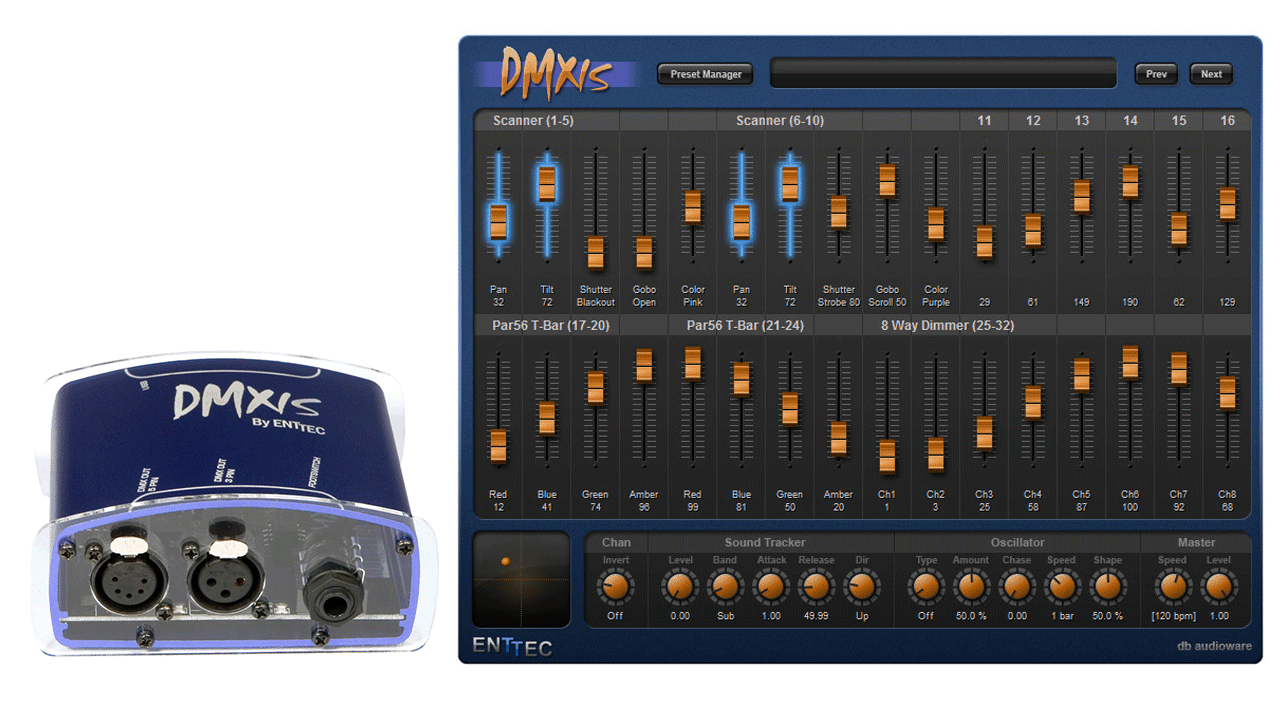
Task: Select the Scanner (1-5) bank header
Action: click(533, 121)
